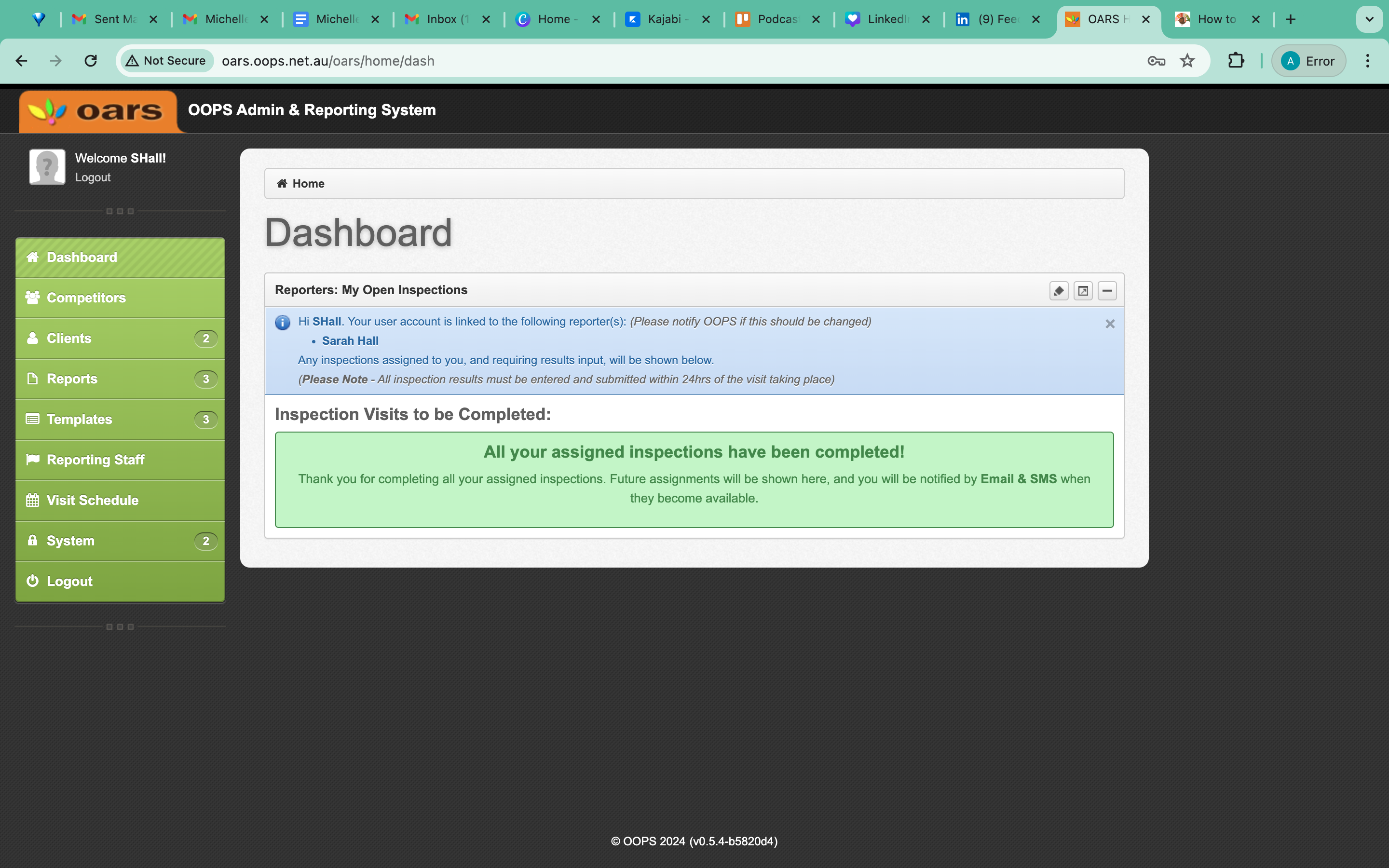Dismiss the blue info notice
1389x868 pixels.
pos(1110,325)
